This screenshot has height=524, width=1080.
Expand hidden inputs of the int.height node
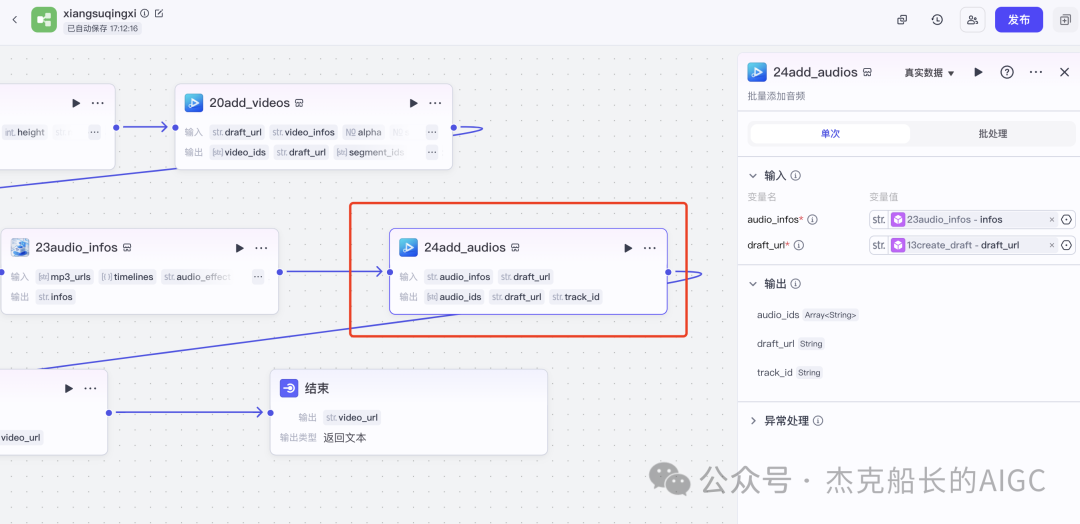point(94,132)
